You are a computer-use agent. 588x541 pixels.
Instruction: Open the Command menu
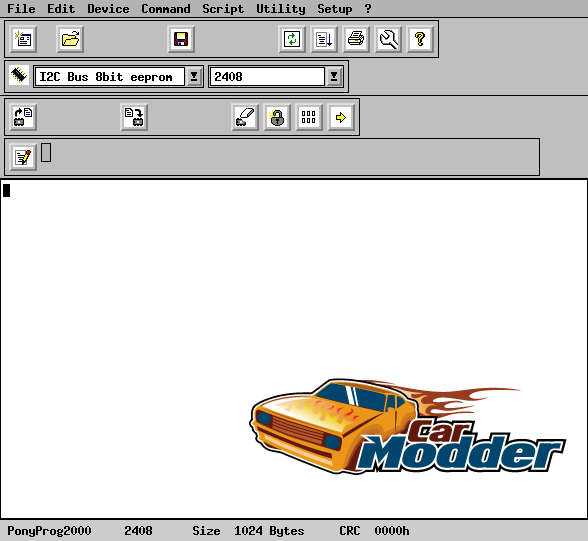pyautogui.click(x=166, y=9)
